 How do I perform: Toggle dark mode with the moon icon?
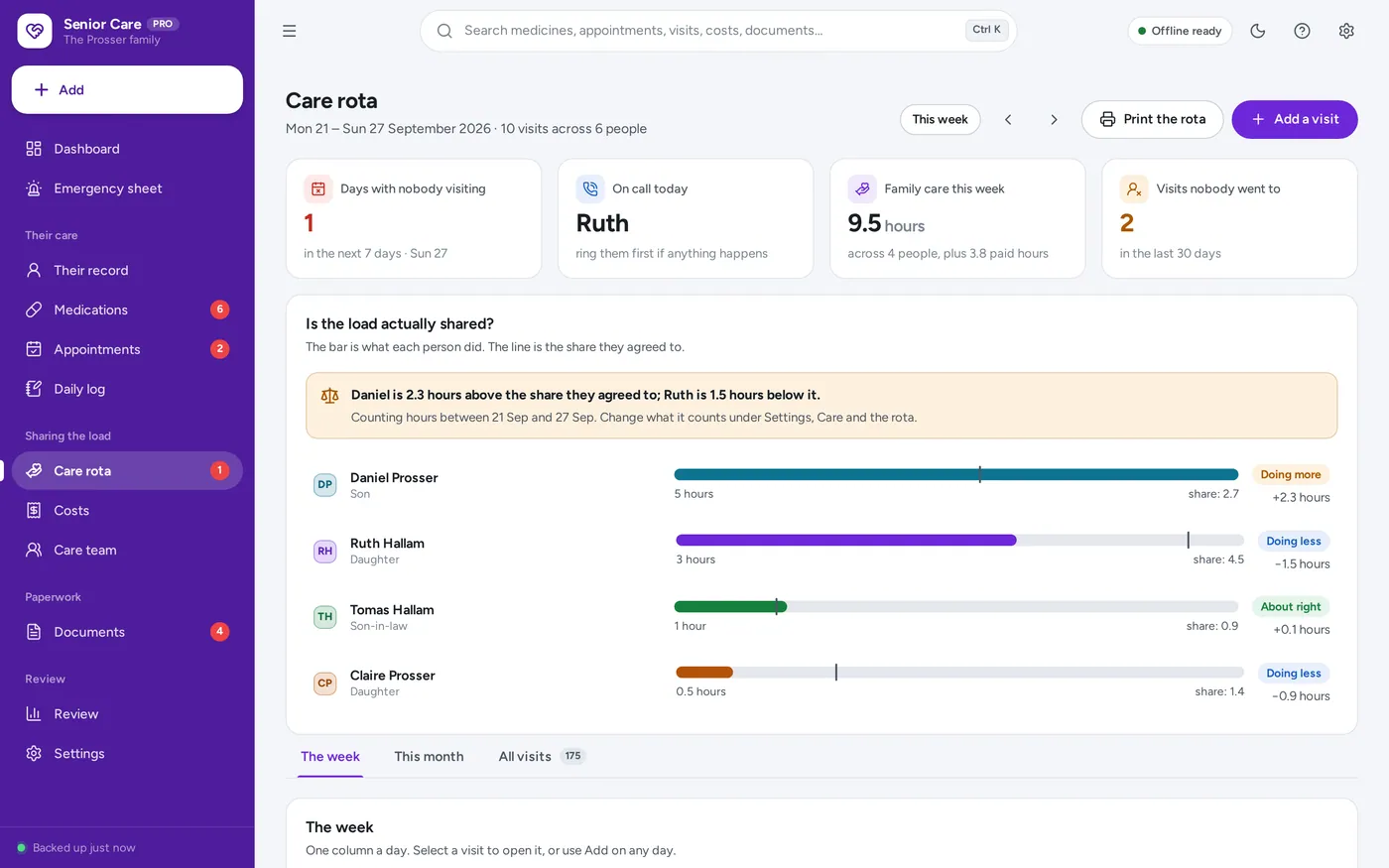coord(1258,31)
